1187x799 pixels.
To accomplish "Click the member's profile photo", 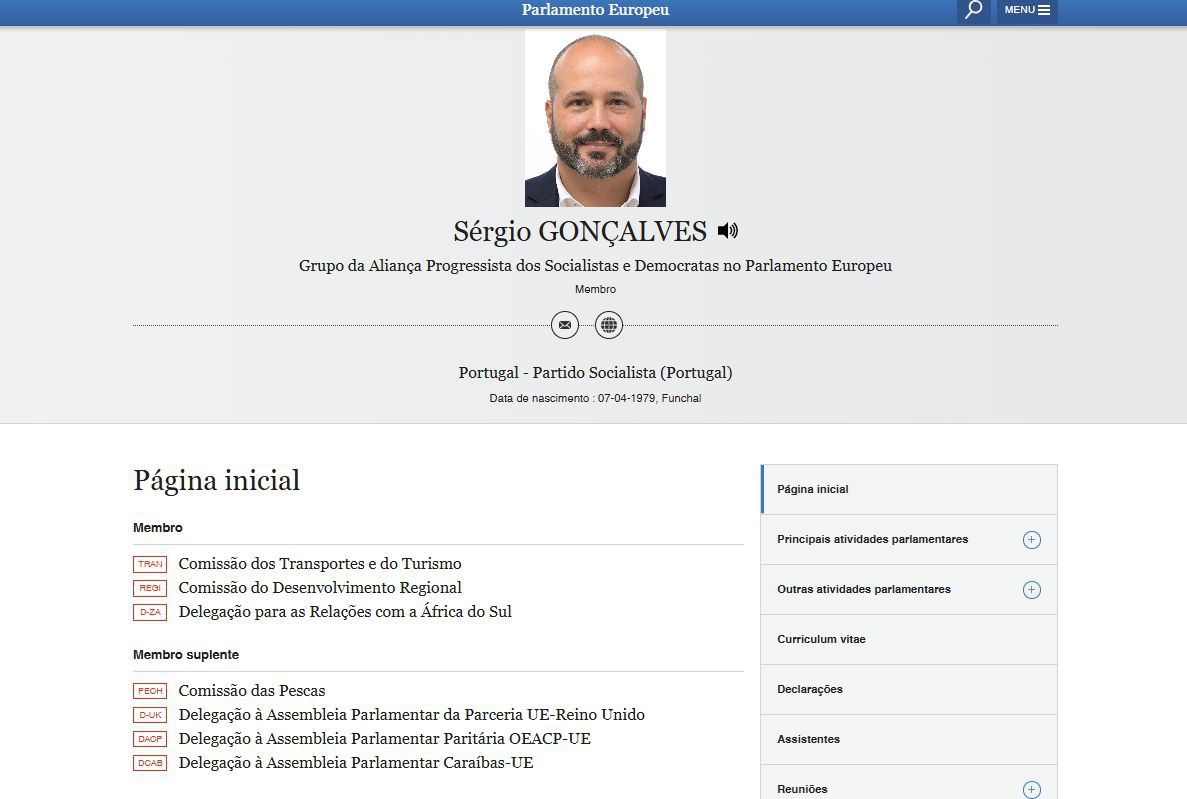I will (595, 118).
